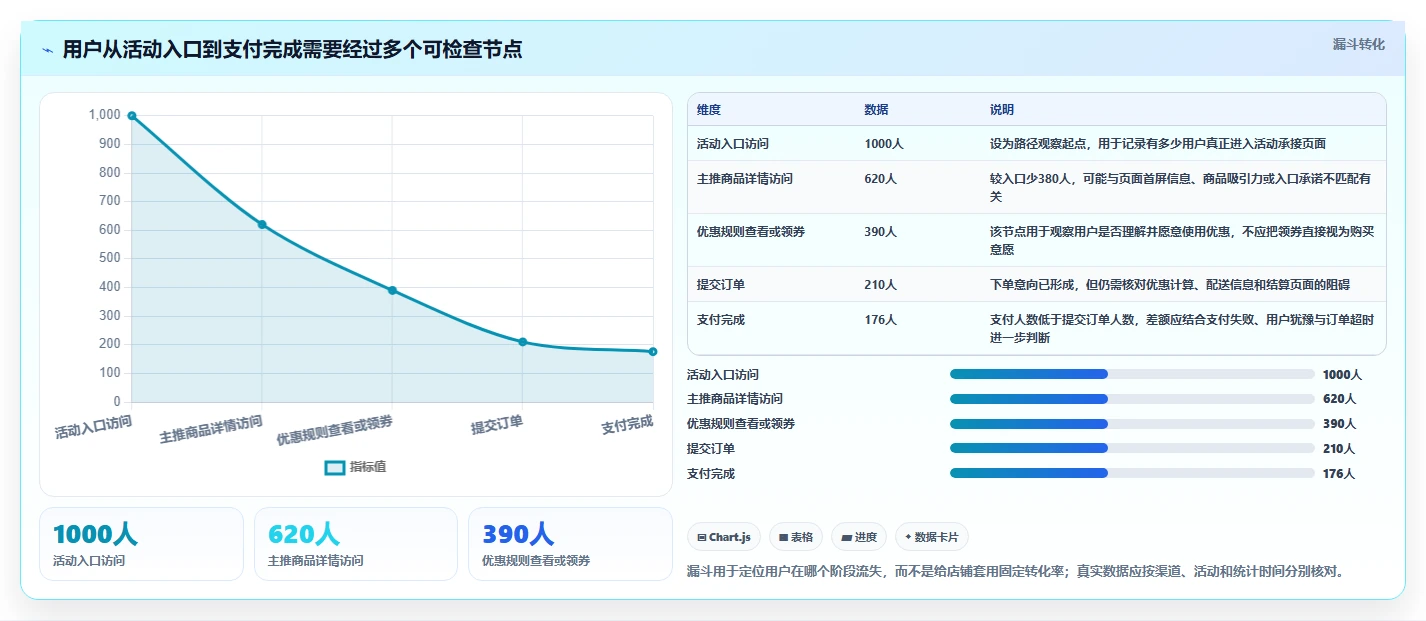Click the 数据卡片 tag
This screenshot has height=621, width=1426.
coord(931,537)
